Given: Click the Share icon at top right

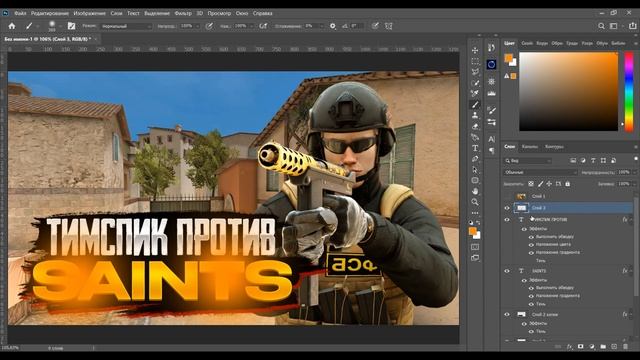Looking at the screenshot, I should 632,26.
